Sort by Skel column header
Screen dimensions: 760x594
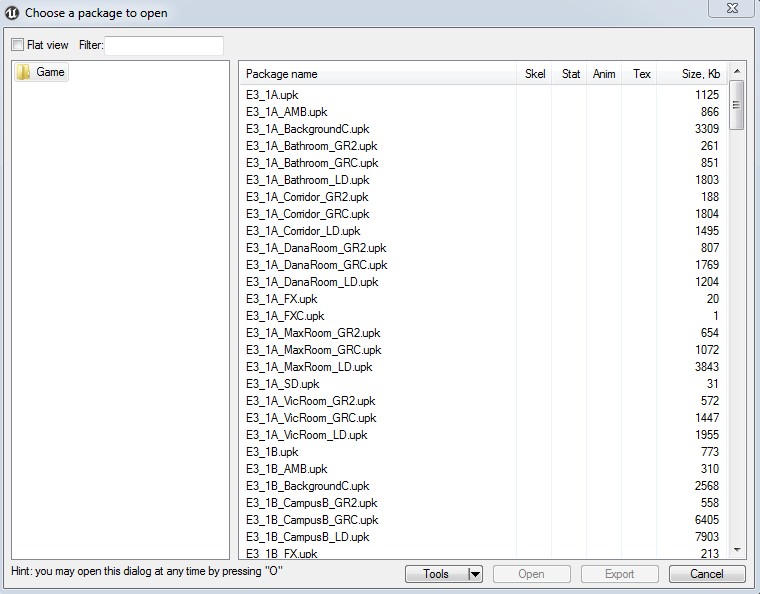(534, 74)
